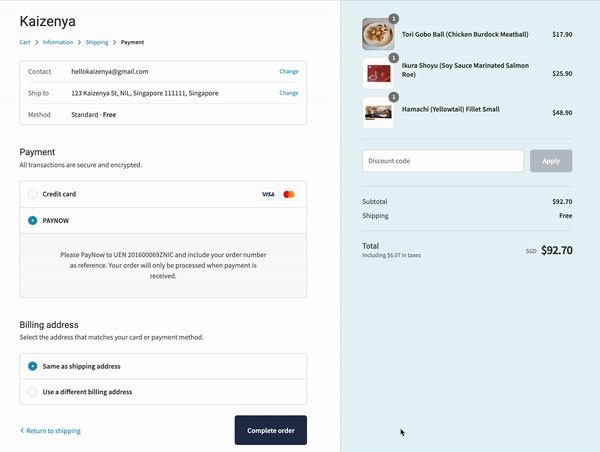Choose Use a different billing address
Screen dimensions: 600x452
[x=33, y=392]
